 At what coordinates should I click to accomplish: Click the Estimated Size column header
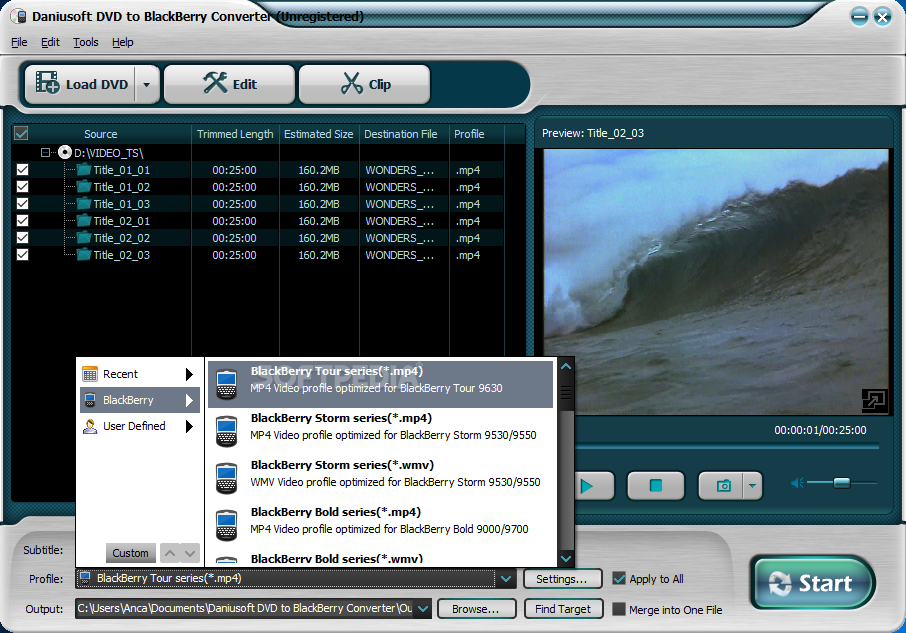pos(319,134)
